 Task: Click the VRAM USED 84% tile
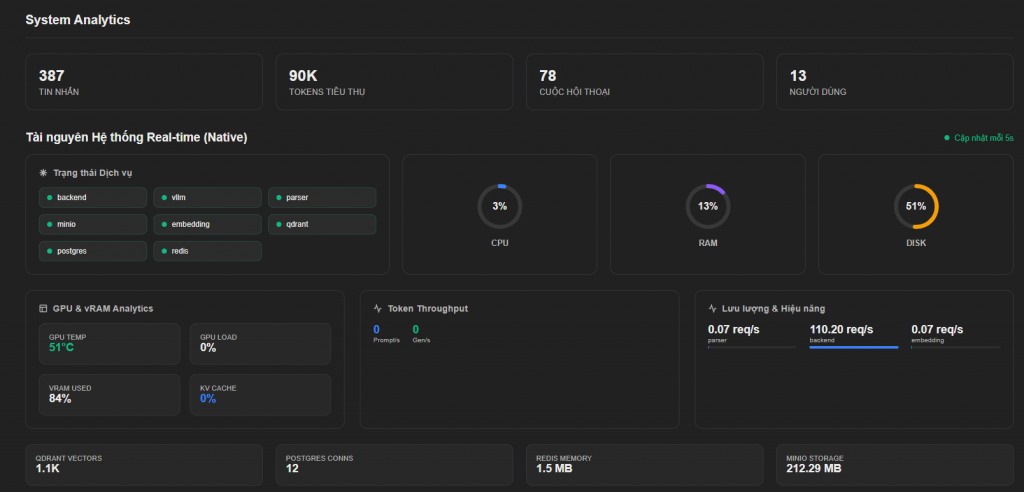click(109, 395)
